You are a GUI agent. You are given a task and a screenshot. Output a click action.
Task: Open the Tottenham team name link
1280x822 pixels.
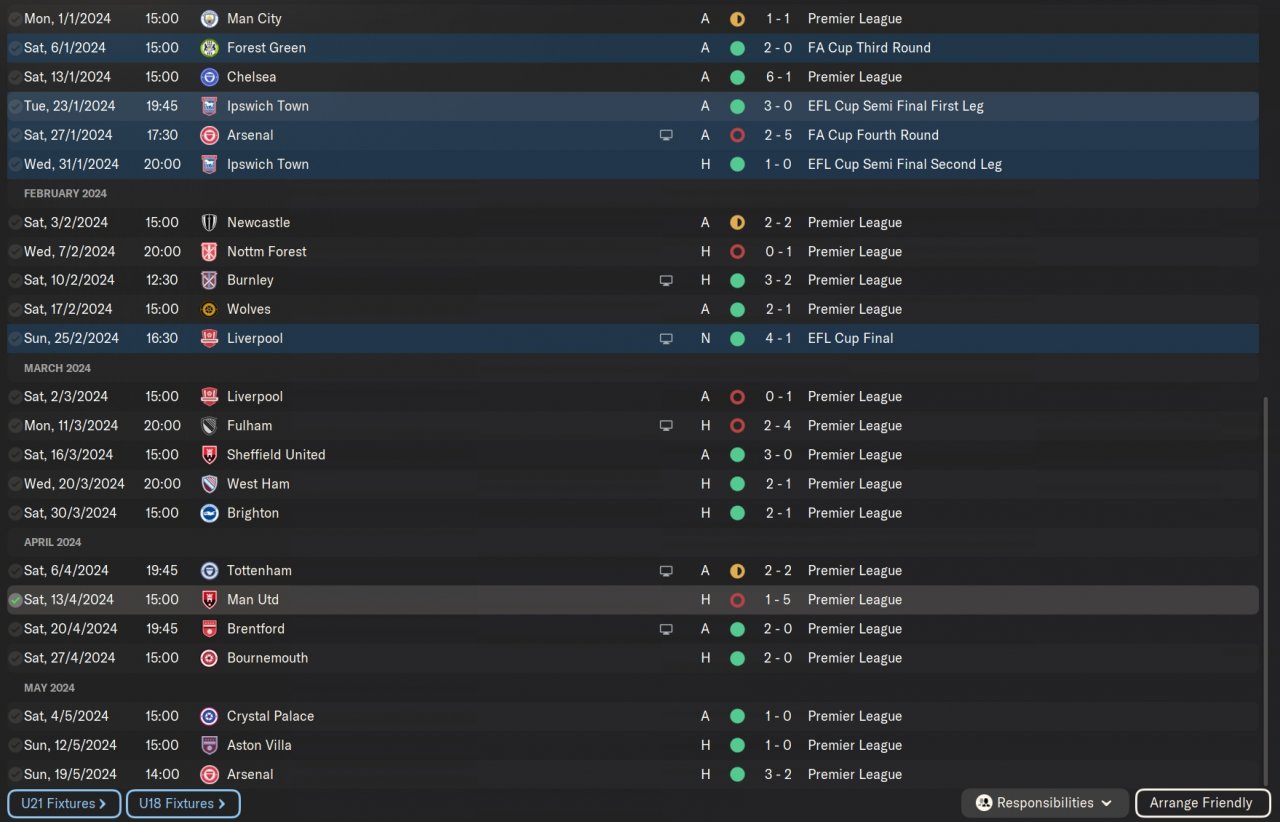tap(259, 570)
